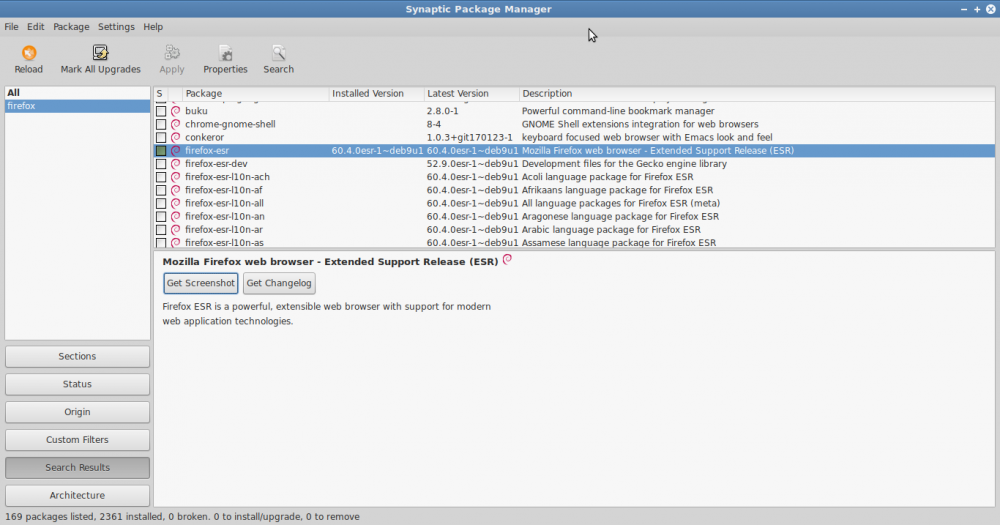Mark the firefox-esr-l10n-af checkbox
This screenshot has width=1000, height=525.
click(161, 190)
